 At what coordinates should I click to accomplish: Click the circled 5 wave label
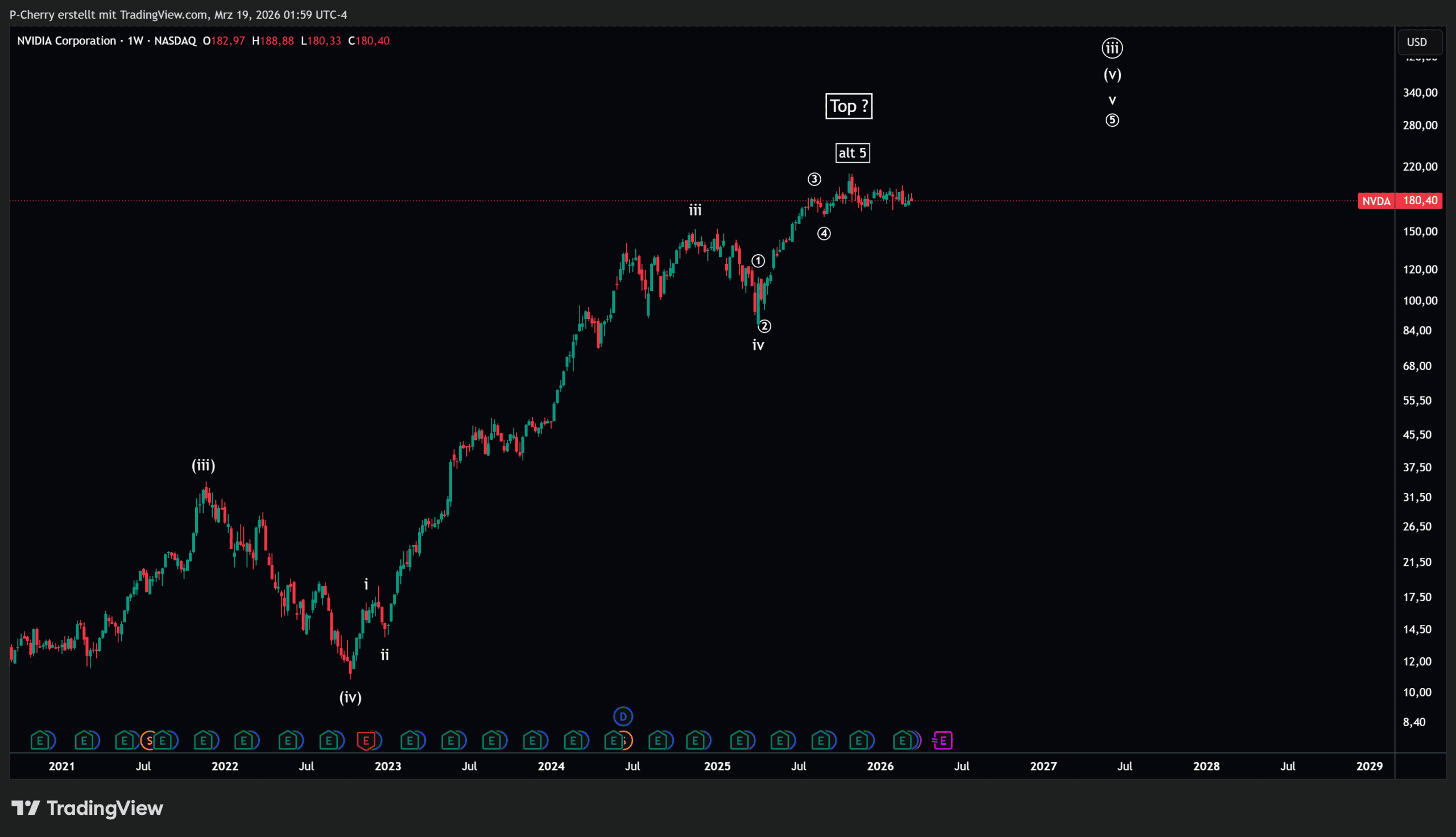coord(1112,120)
